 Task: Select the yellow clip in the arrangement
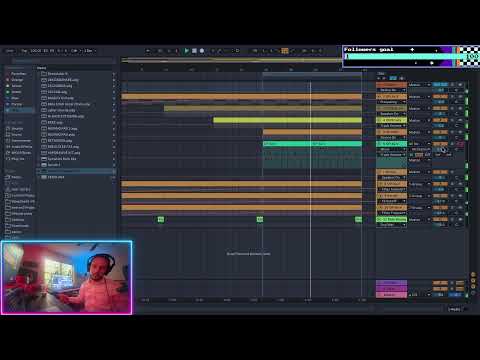pos(287,120)
